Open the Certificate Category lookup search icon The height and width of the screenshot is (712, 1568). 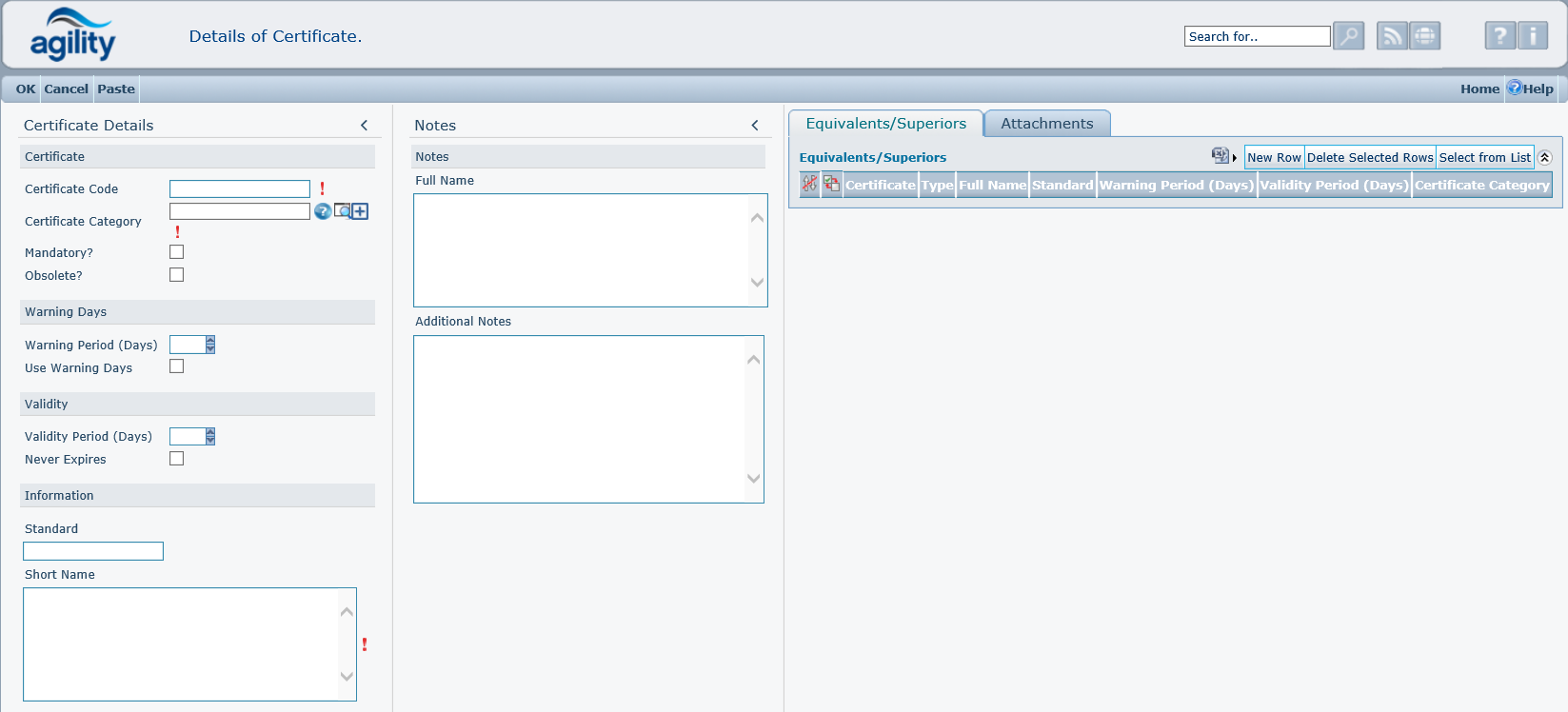pyautogui.click(x=342, y=211)
